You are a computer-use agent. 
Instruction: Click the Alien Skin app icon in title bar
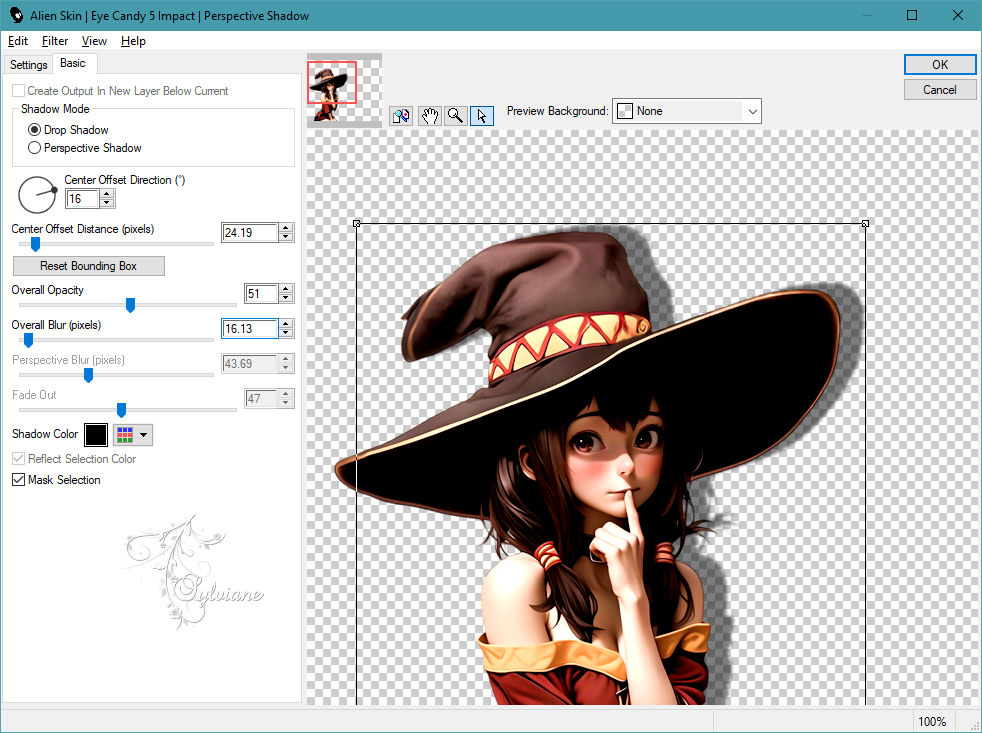click(16, 15)
